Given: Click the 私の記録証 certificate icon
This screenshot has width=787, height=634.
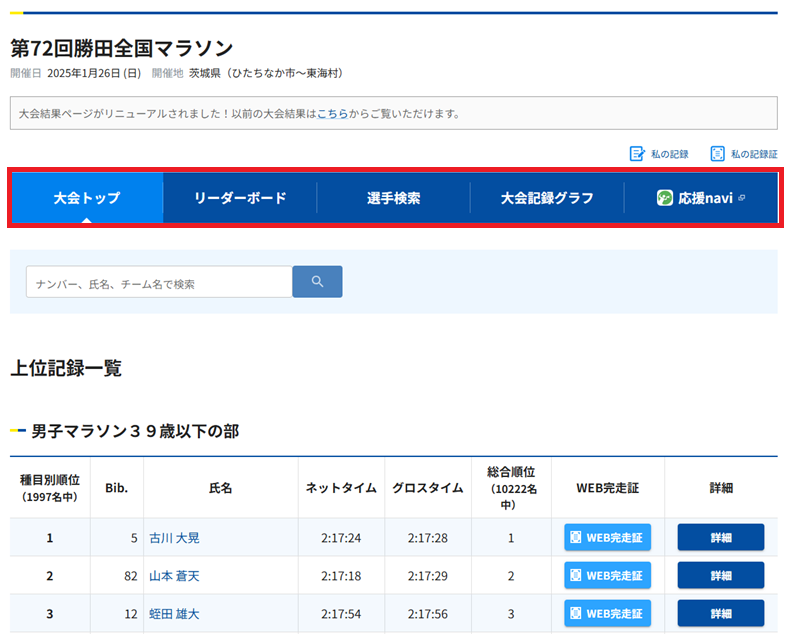Looking at the screenshot, I should (x=717, y=154).
